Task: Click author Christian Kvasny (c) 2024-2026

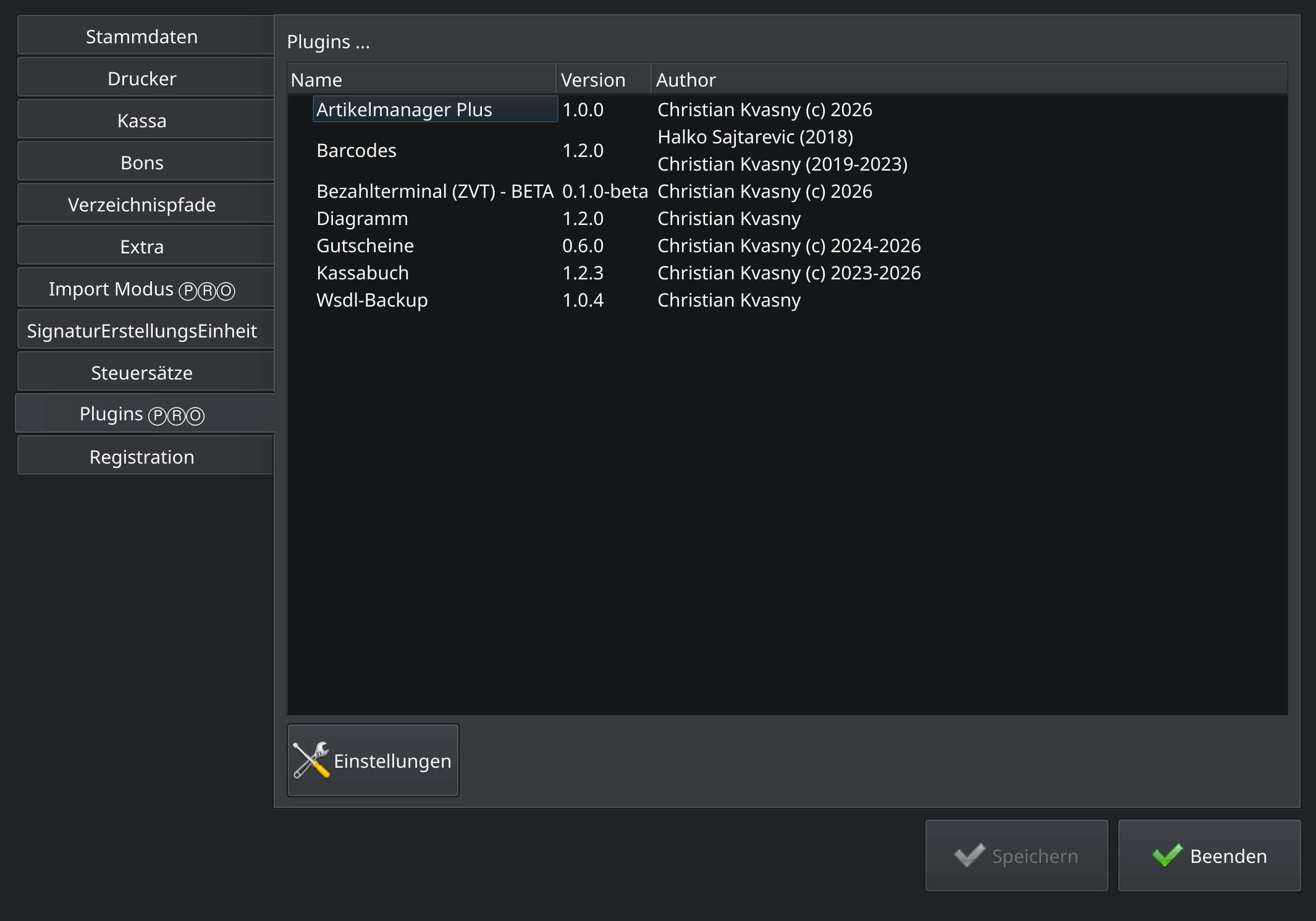Action: click(789, 245)
